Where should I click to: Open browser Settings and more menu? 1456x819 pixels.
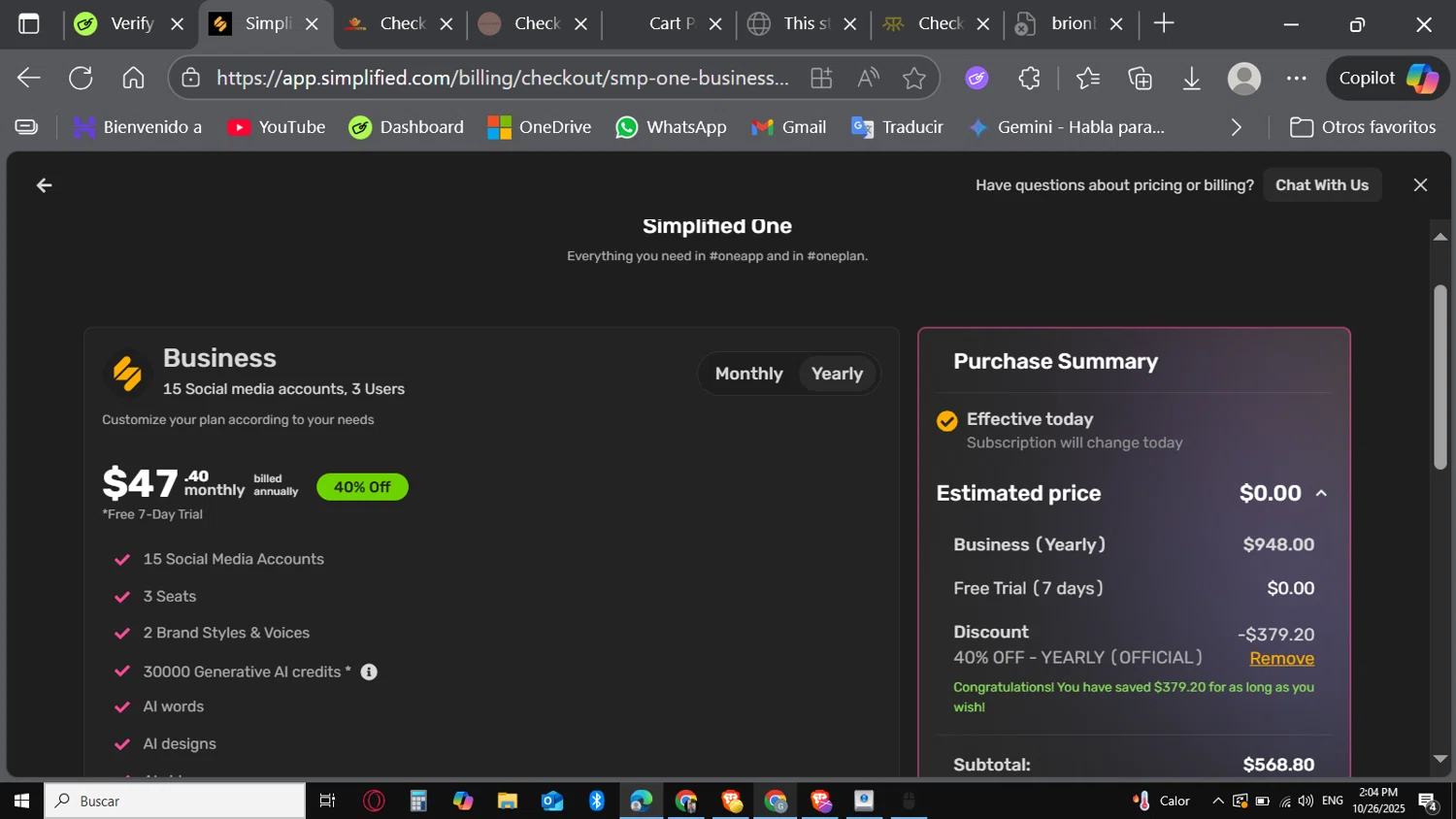point(1296,79)
